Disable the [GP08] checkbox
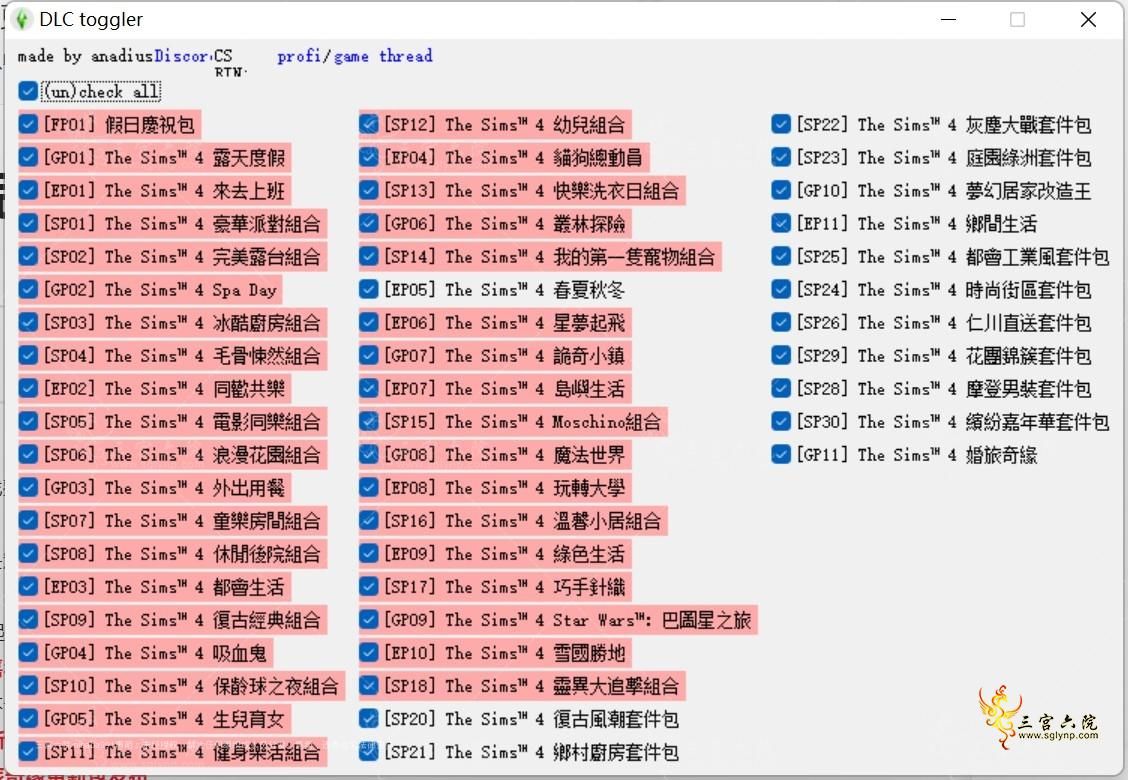Viewport: 1128px width, 780px height. coord(368,455)
